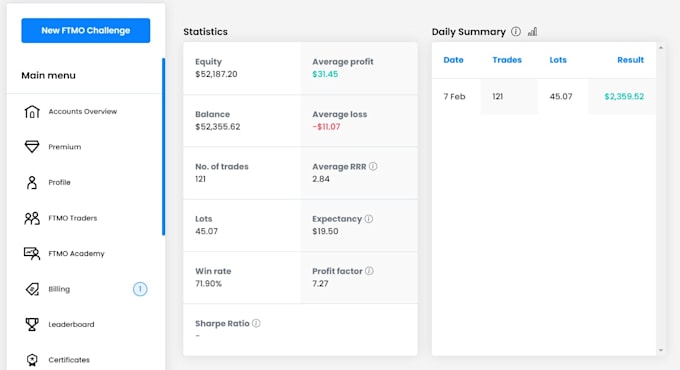
Task: Open the FTMO Academy icon
Action: (x=32, y=253)
